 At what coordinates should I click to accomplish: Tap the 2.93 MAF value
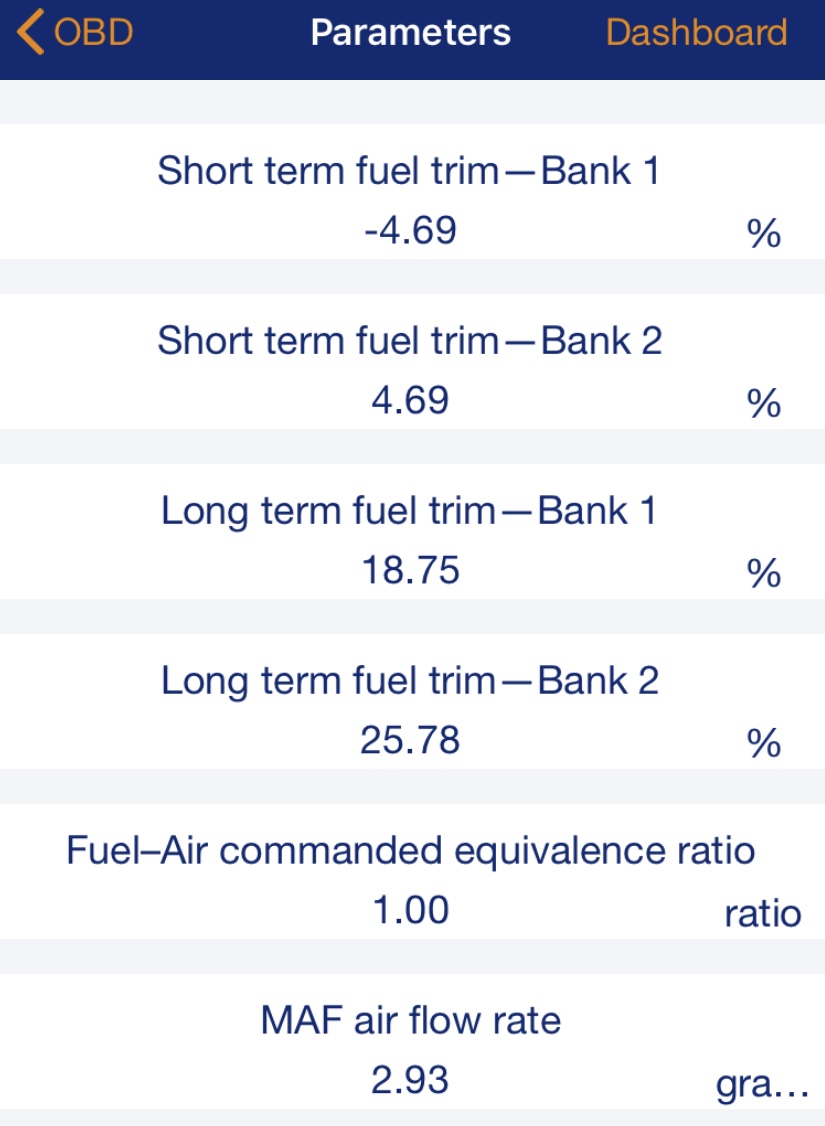click(x=410, y=1081)
